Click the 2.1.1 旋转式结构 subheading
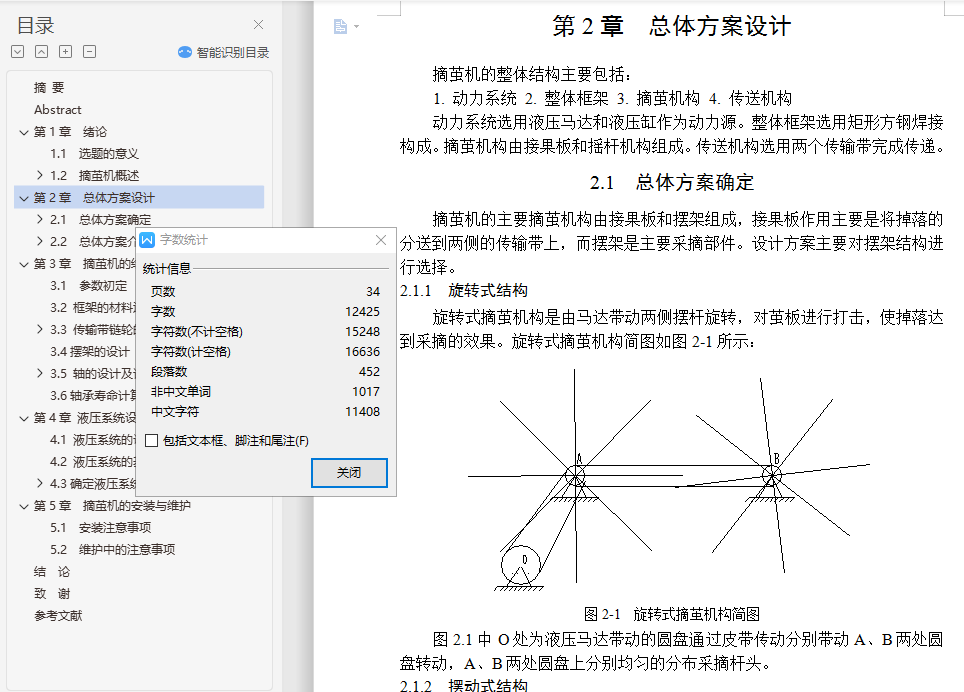The height and width of the screenshot is (692, 964). click(464, 291)
